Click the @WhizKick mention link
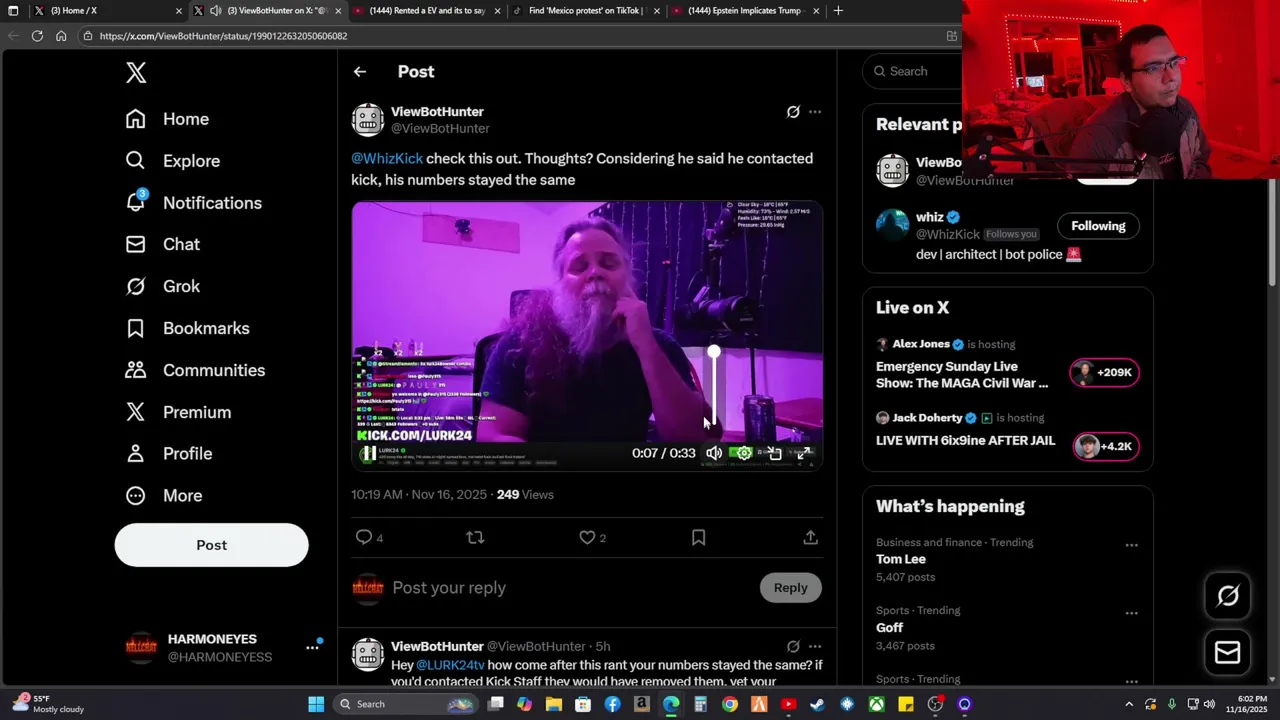The image size is (1280, 720). pyautogui.click(x=387, y=158)
